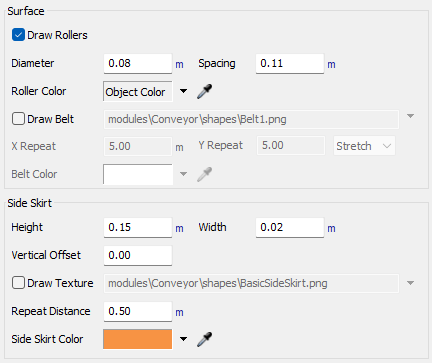Viewport: 432px width, 363px height.
Task: Click the Object Color roller swatch
Action: click(138, 91)
